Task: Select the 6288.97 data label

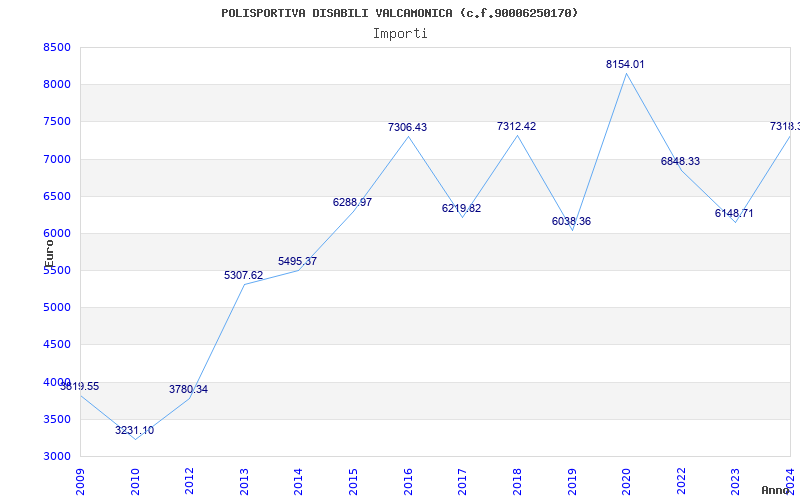Action: [x=352, y=203]
